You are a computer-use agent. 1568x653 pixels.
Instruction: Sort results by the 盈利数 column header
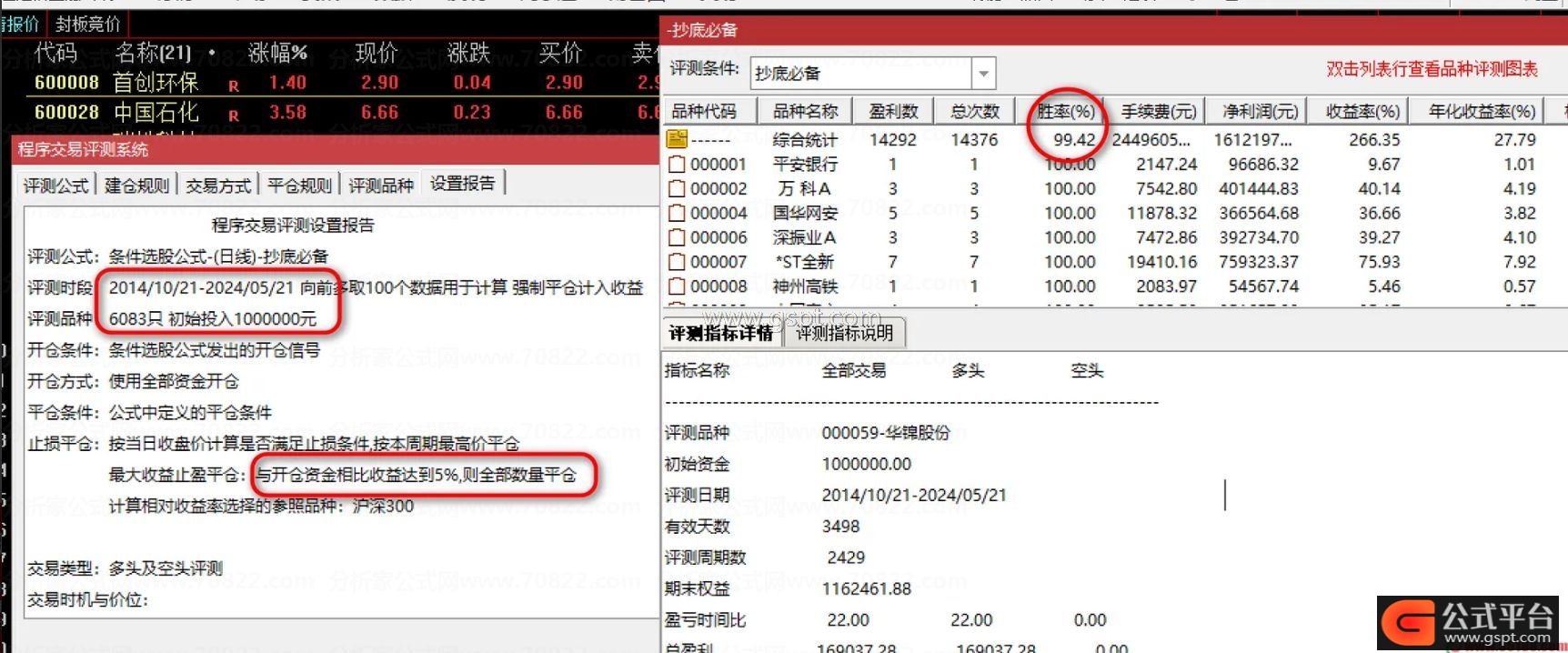(x=893, y=111)
